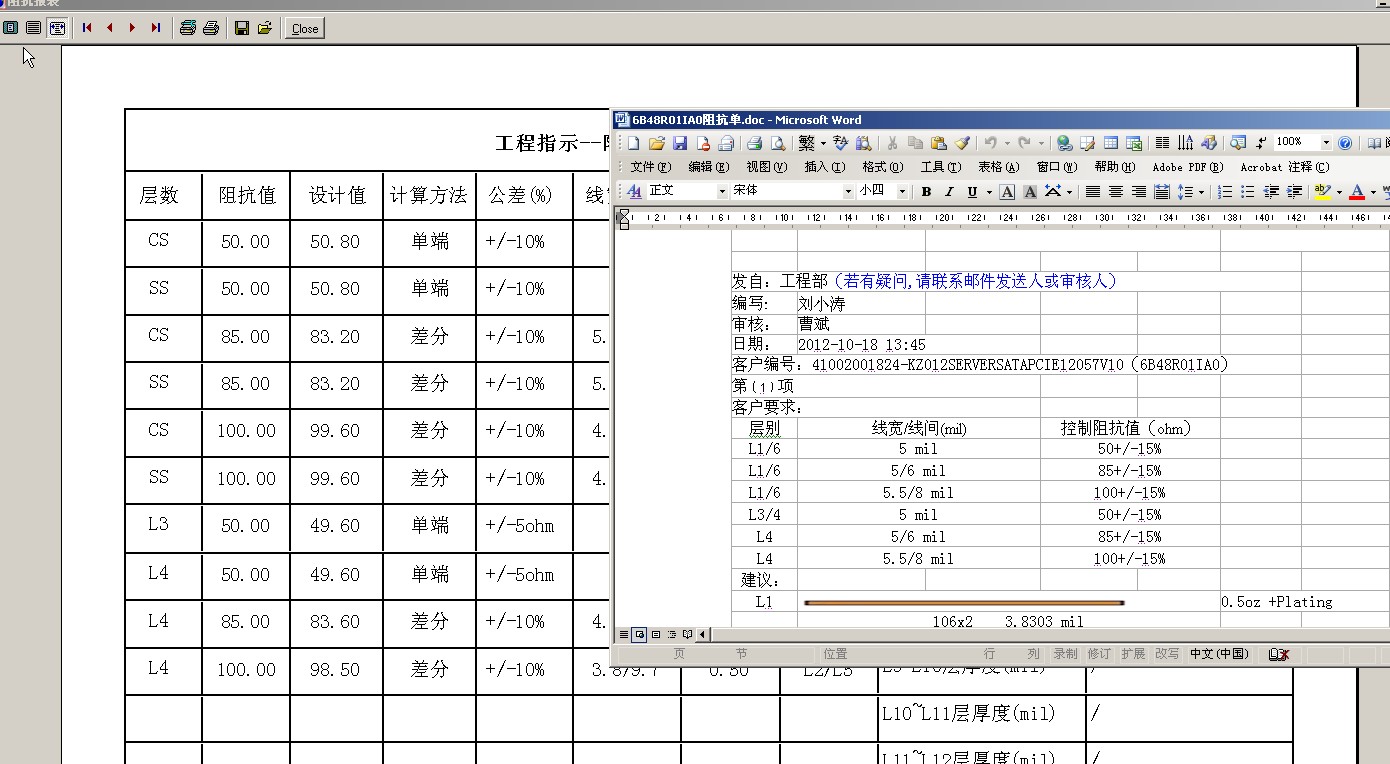The width and height of the screenshot is (1390, 764).
Task: Select Format Painter brush in Word
Action: tap(962, 143)
